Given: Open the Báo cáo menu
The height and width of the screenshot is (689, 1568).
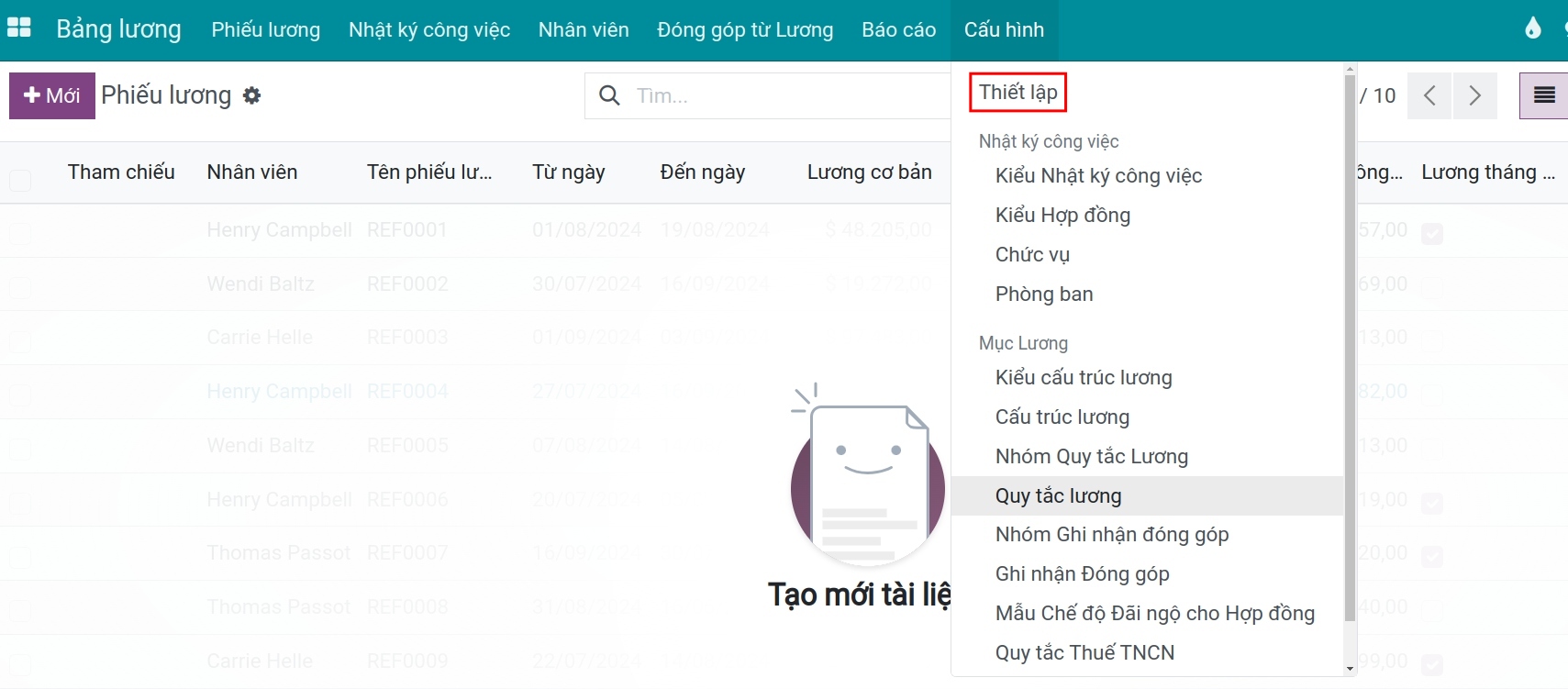Looking at the screenshot, I should point(899,29).
